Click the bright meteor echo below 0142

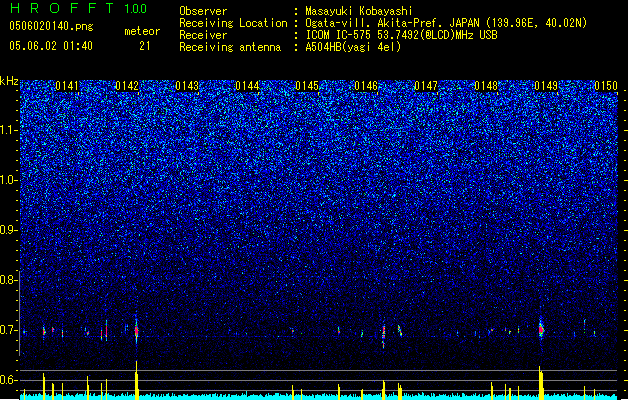[x=136, y=331]
